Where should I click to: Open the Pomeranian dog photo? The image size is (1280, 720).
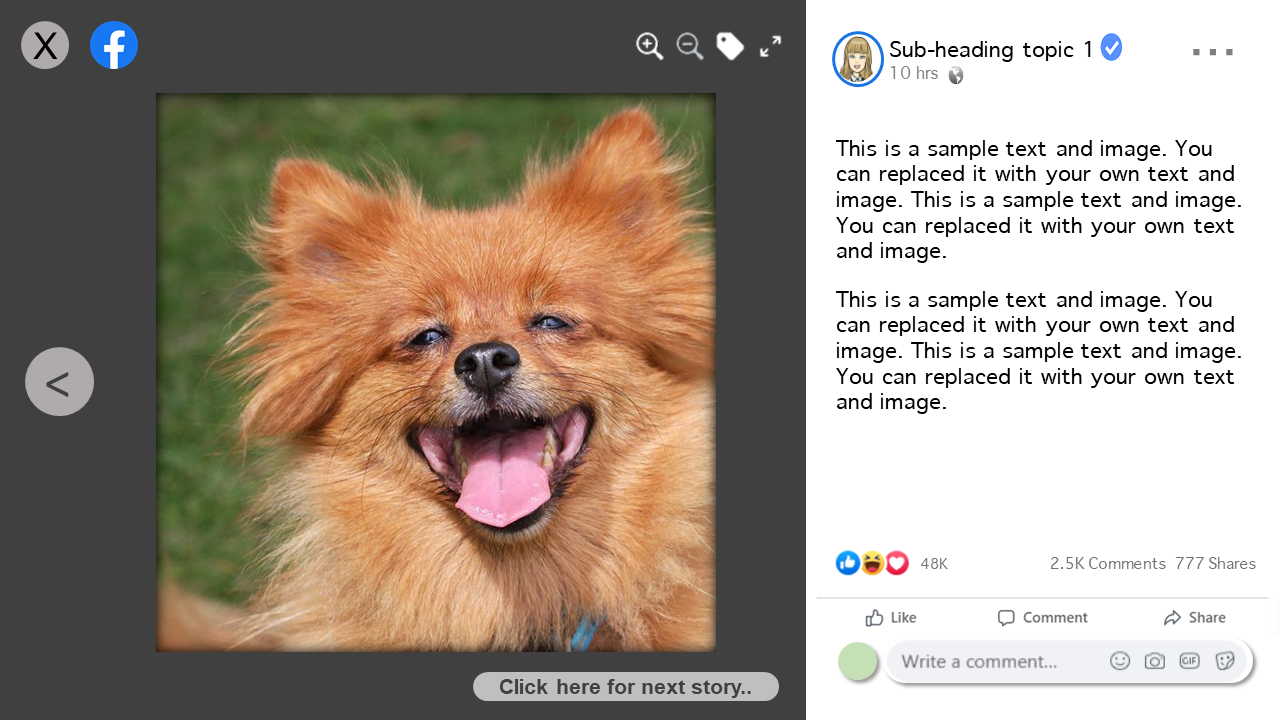tap(436, 372)
